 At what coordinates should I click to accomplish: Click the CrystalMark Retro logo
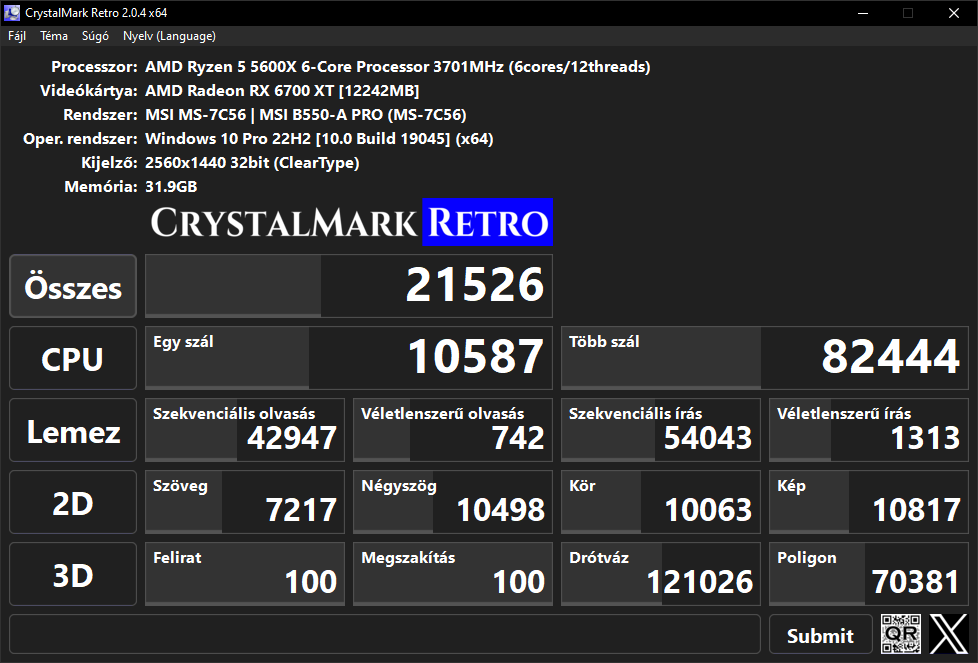351,222
